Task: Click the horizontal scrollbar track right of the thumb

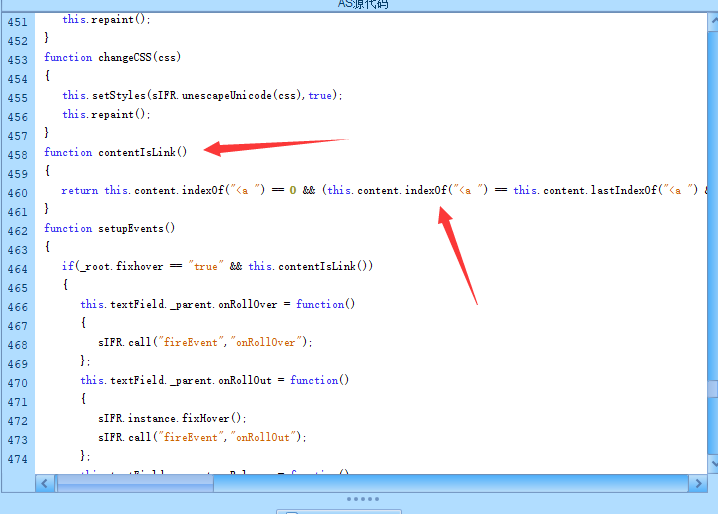Action: click(x=451, y=483)
